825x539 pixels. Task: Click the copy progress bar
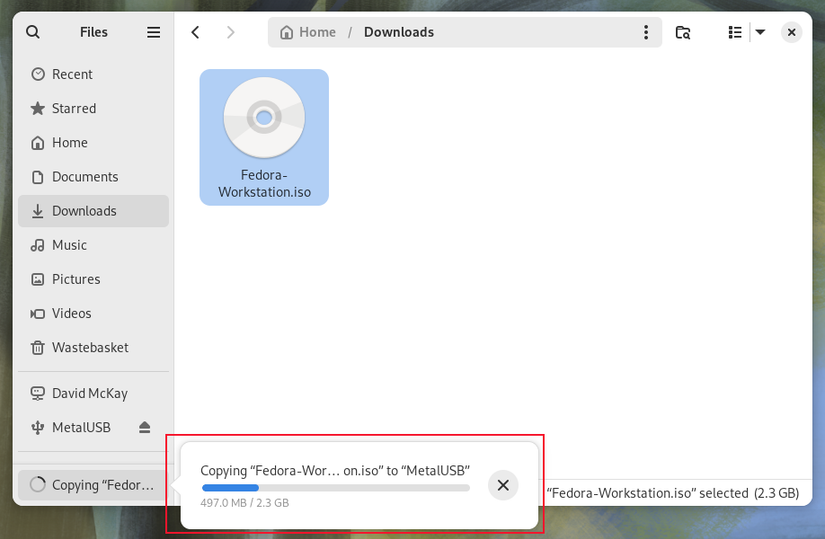click(336, 488)
